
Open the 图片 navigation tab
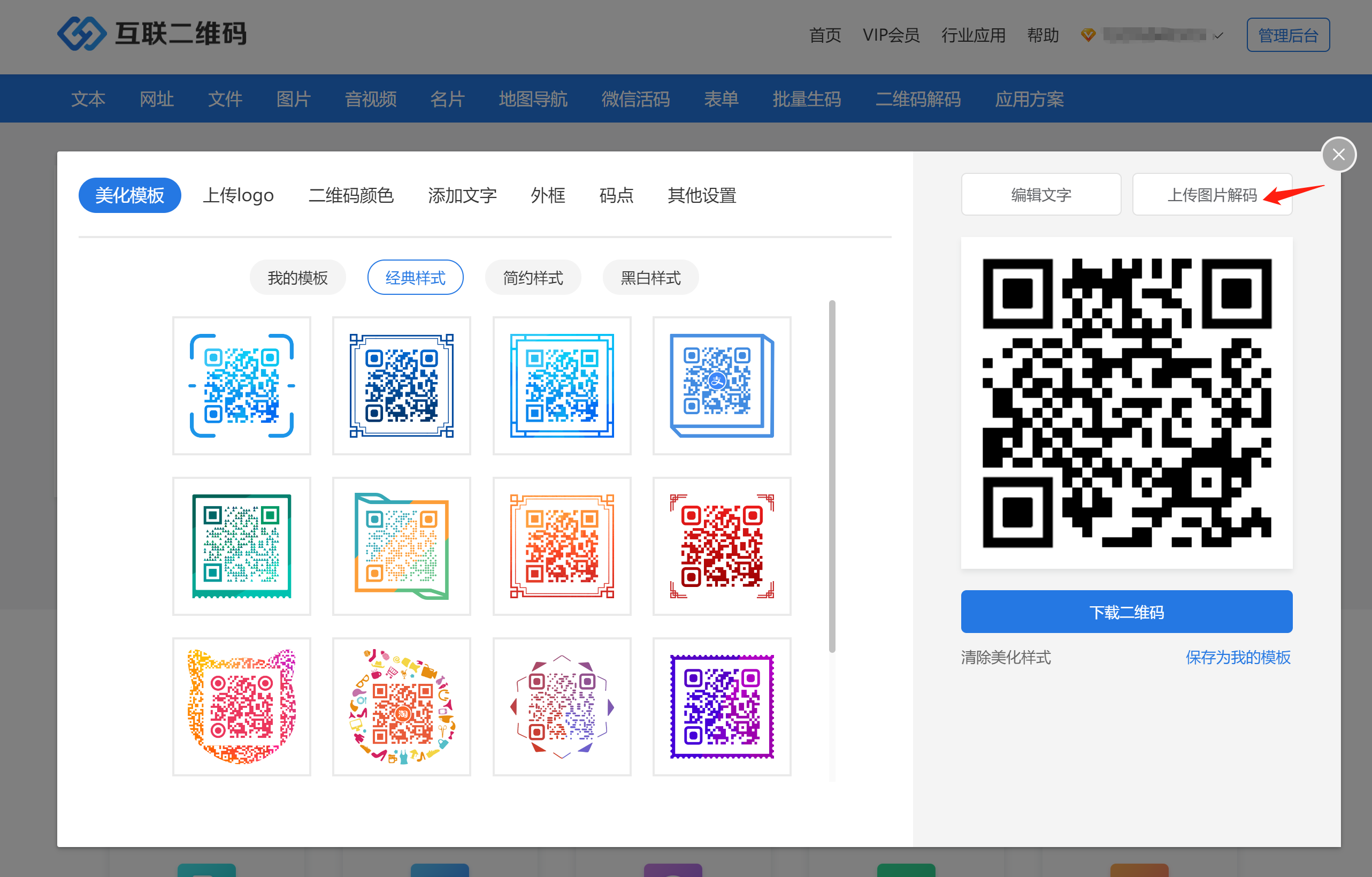(293, 99)
